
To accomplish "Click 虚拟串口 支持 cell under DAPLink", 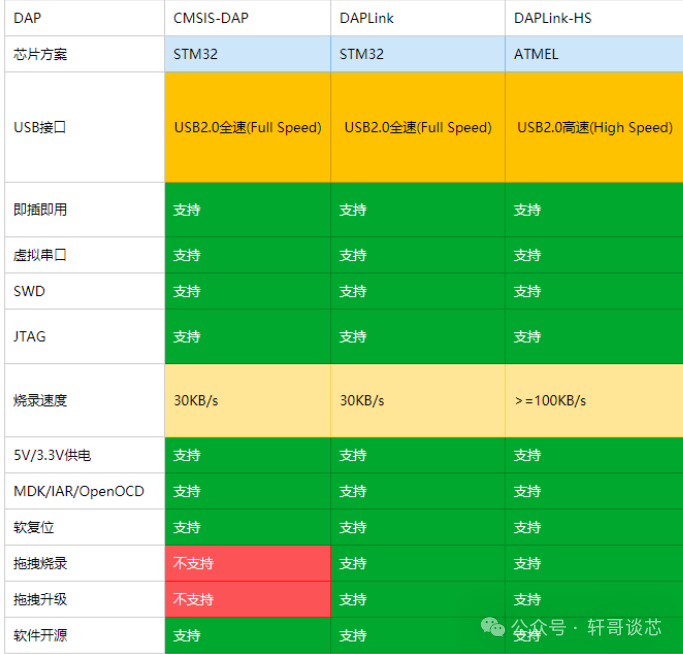I will pos(418,255).
